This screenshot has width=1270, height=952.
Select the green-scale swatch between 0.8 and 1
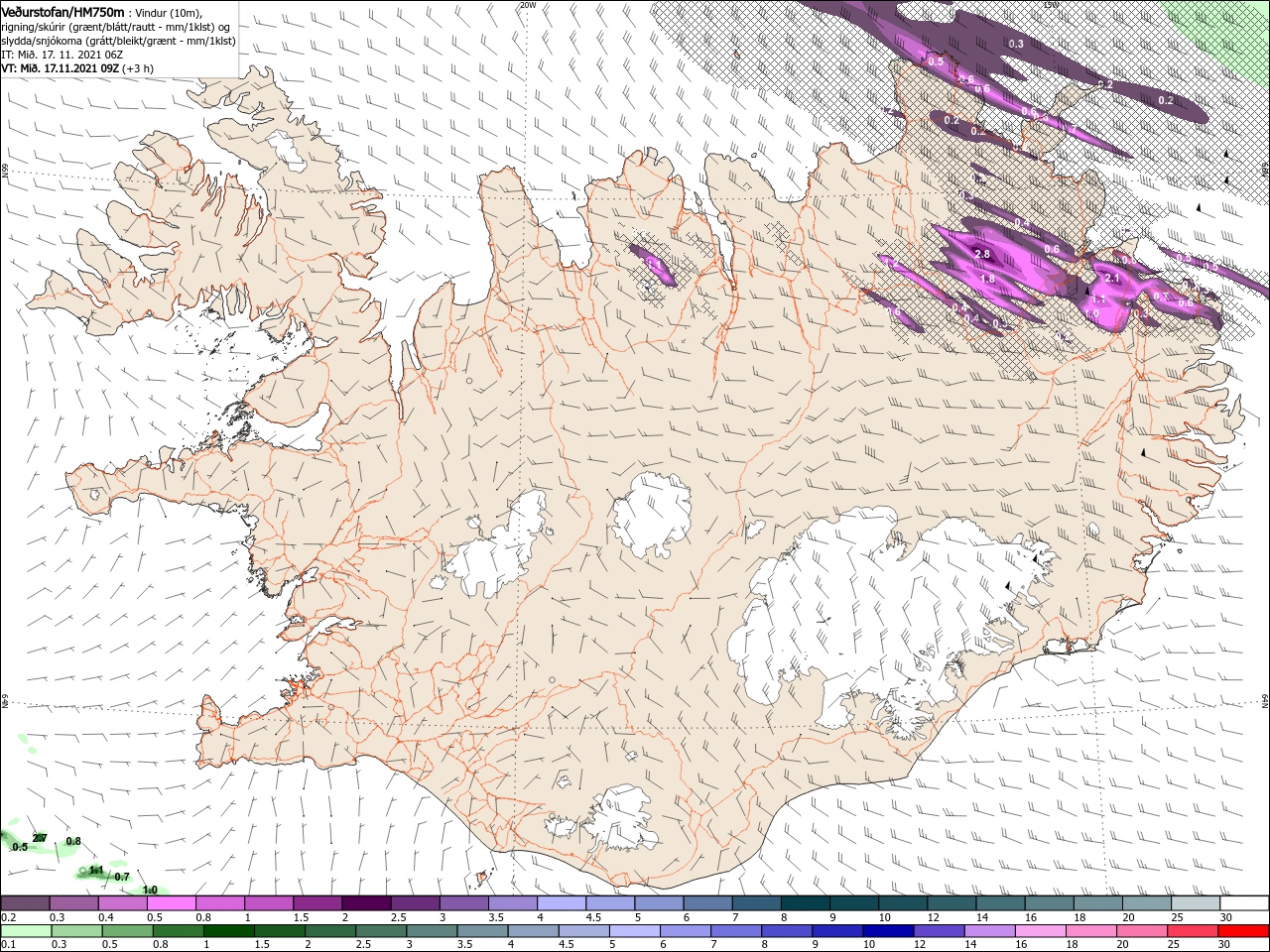click(x=178, y=931)
